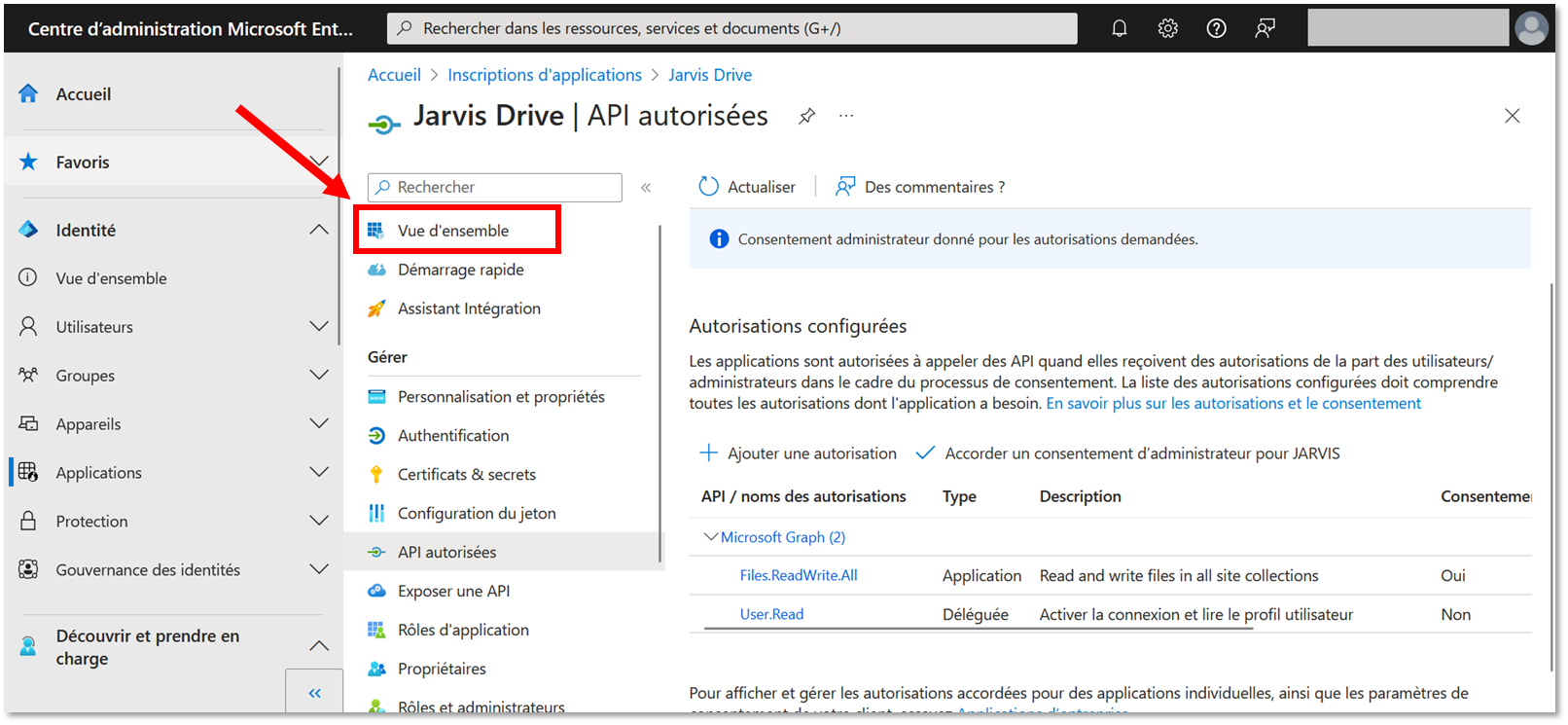Image resolution: width=1568 pixels, height=725 pixels.
Task: Open the more options ellipsis by the title
Action: pos(846,116)
